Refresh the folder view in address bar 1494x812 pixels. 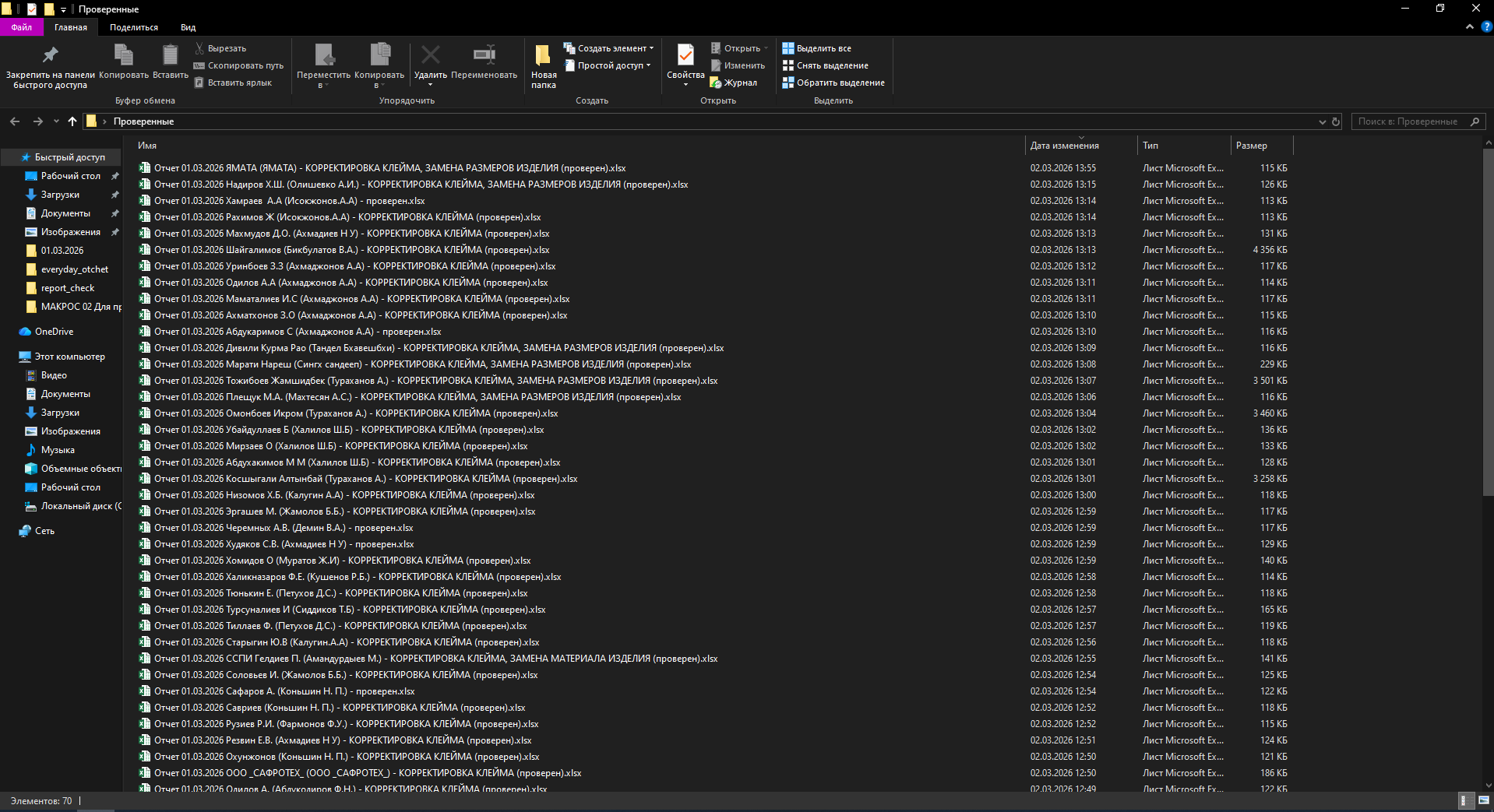(x=1336, y=121)
